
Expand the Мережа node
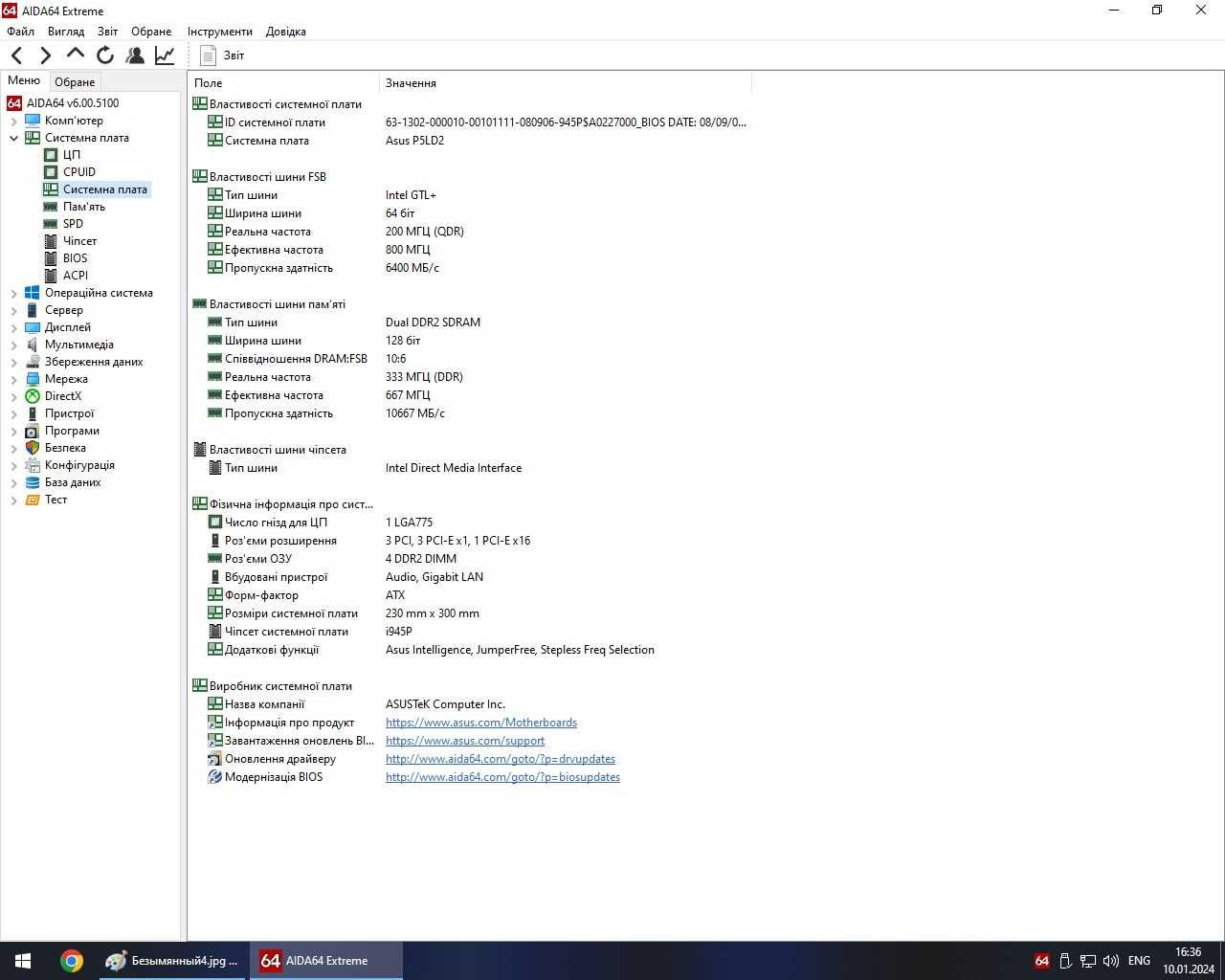13,379
